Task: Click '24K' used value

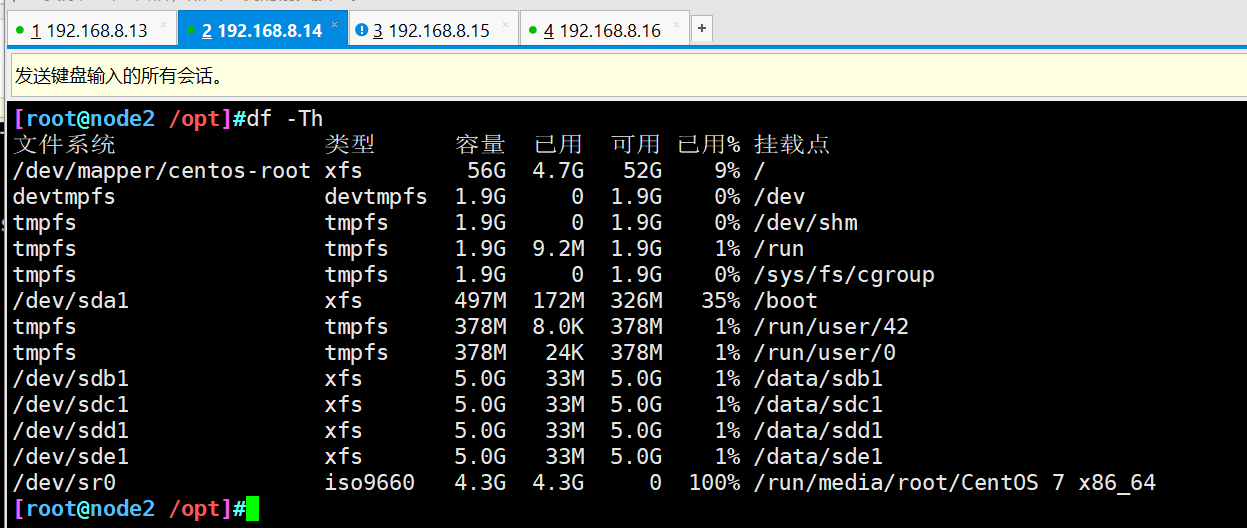Action: click(x=564, y=353)
